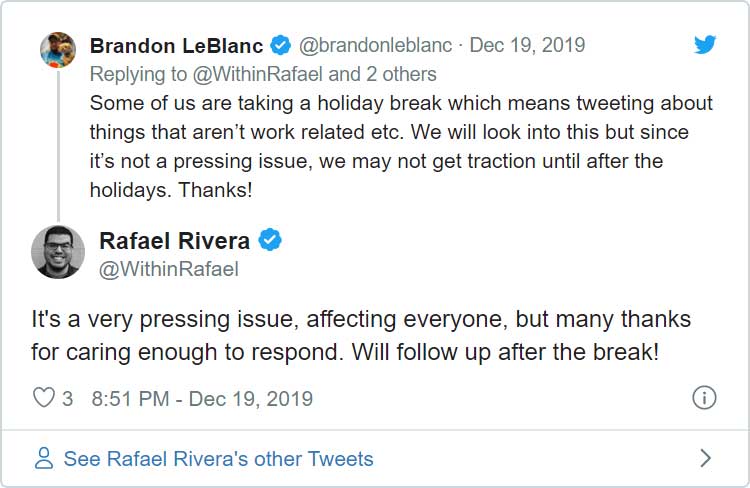Click the Brandon LeBlanc display name

click(x=176, y=46)
